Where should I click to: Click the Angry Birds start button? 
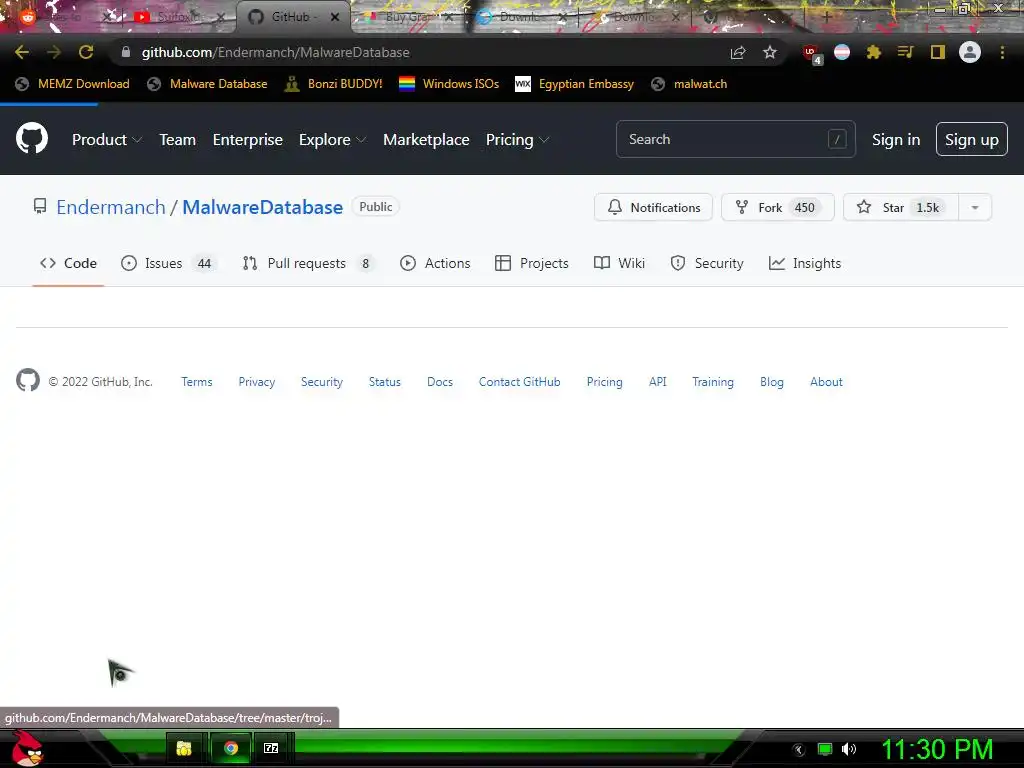coord(28,748)
